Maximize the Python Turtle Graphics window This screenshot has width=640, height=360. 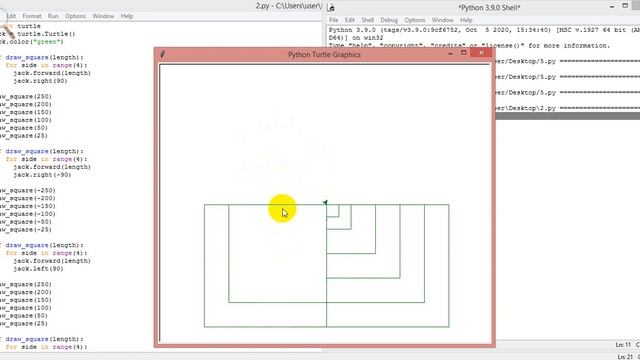tap(464, 53)
